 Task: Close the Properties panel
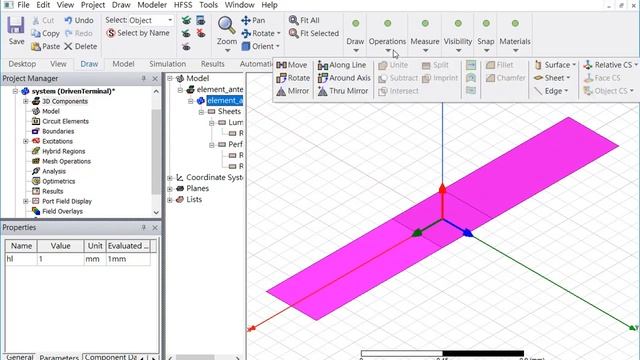click(x=155, y=227)
